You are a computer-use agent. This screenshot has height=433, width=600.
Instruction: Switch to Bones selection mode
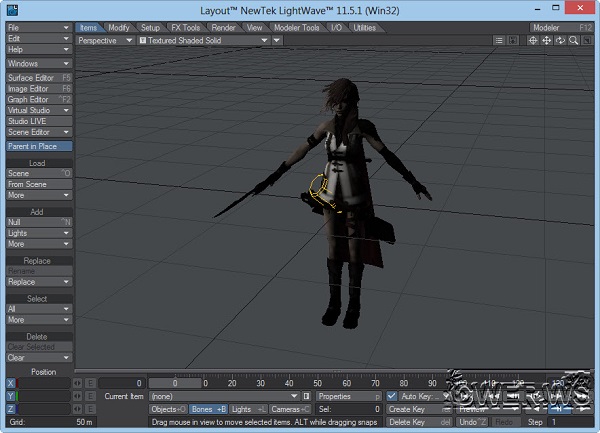point(209,409)
